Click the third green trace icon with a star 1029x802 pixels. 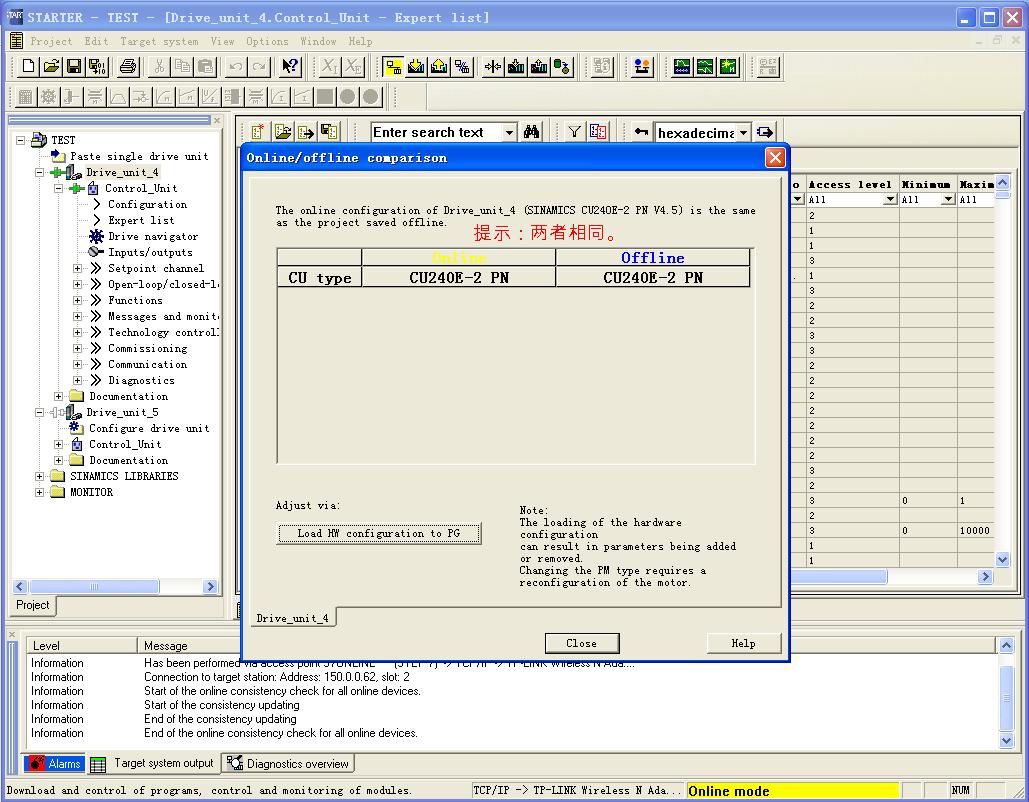(728, 66)
